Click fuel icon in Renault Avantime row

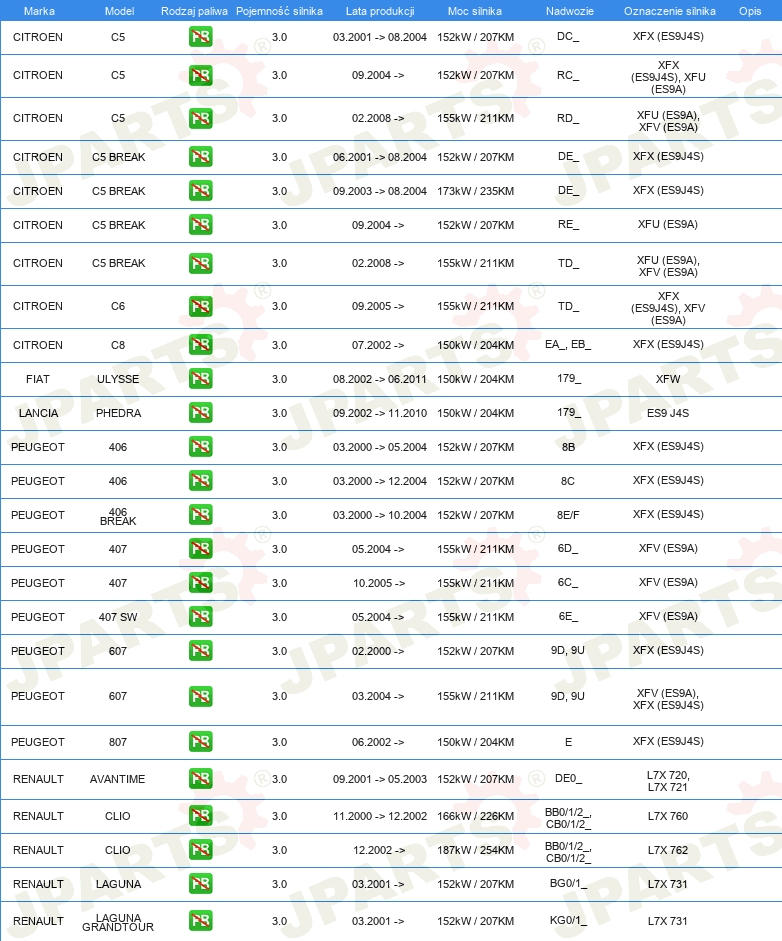(x=200, y=779)
